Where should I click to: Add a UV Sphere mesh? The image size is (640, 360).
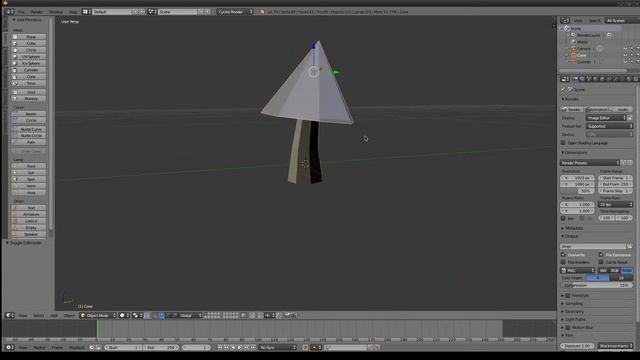(x=29, y=57)
